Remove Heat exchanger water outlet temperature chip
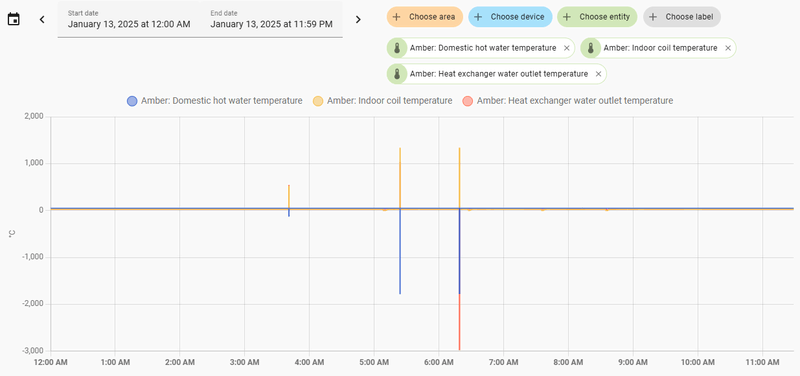The image size is (800, 376). point(598,74)
